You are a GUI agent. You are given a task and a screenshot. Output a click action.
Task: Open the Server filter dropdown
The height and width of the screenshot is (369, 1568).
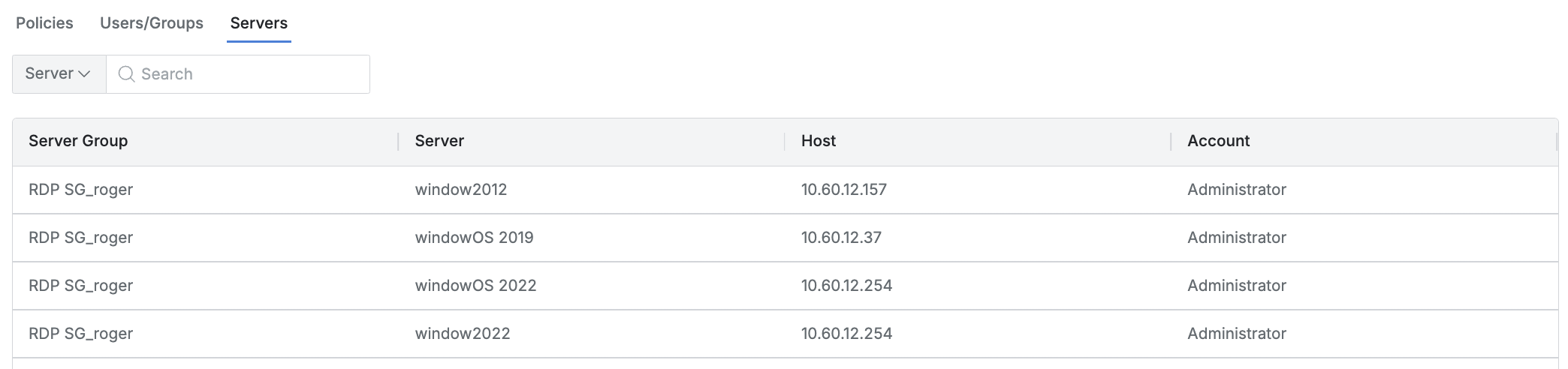tap(58, 74)
